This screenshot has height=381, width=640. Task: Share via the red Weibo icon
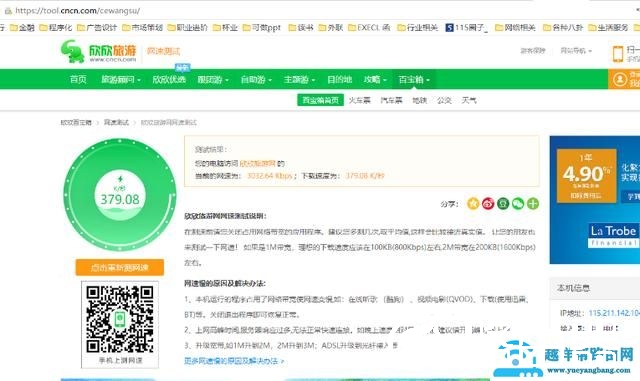(x=488, y=203)
